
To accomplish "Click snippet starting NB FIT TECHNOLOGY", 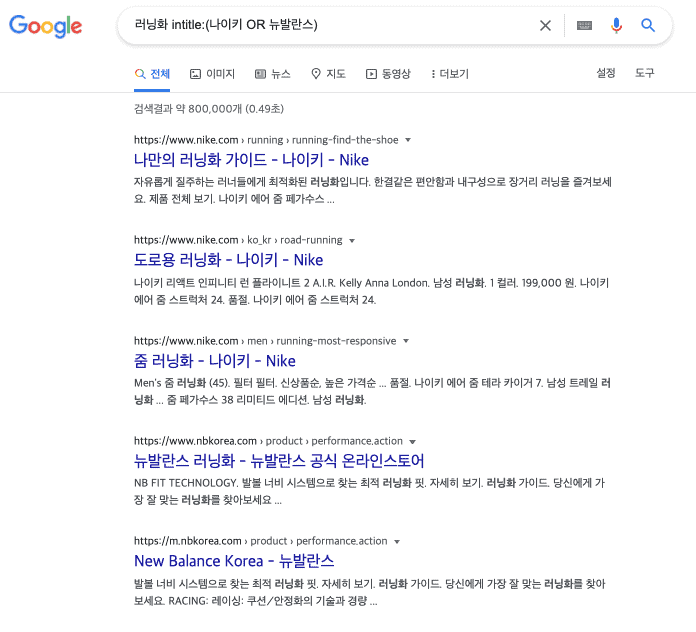I will pyautogui.click(x=369, y=491).
